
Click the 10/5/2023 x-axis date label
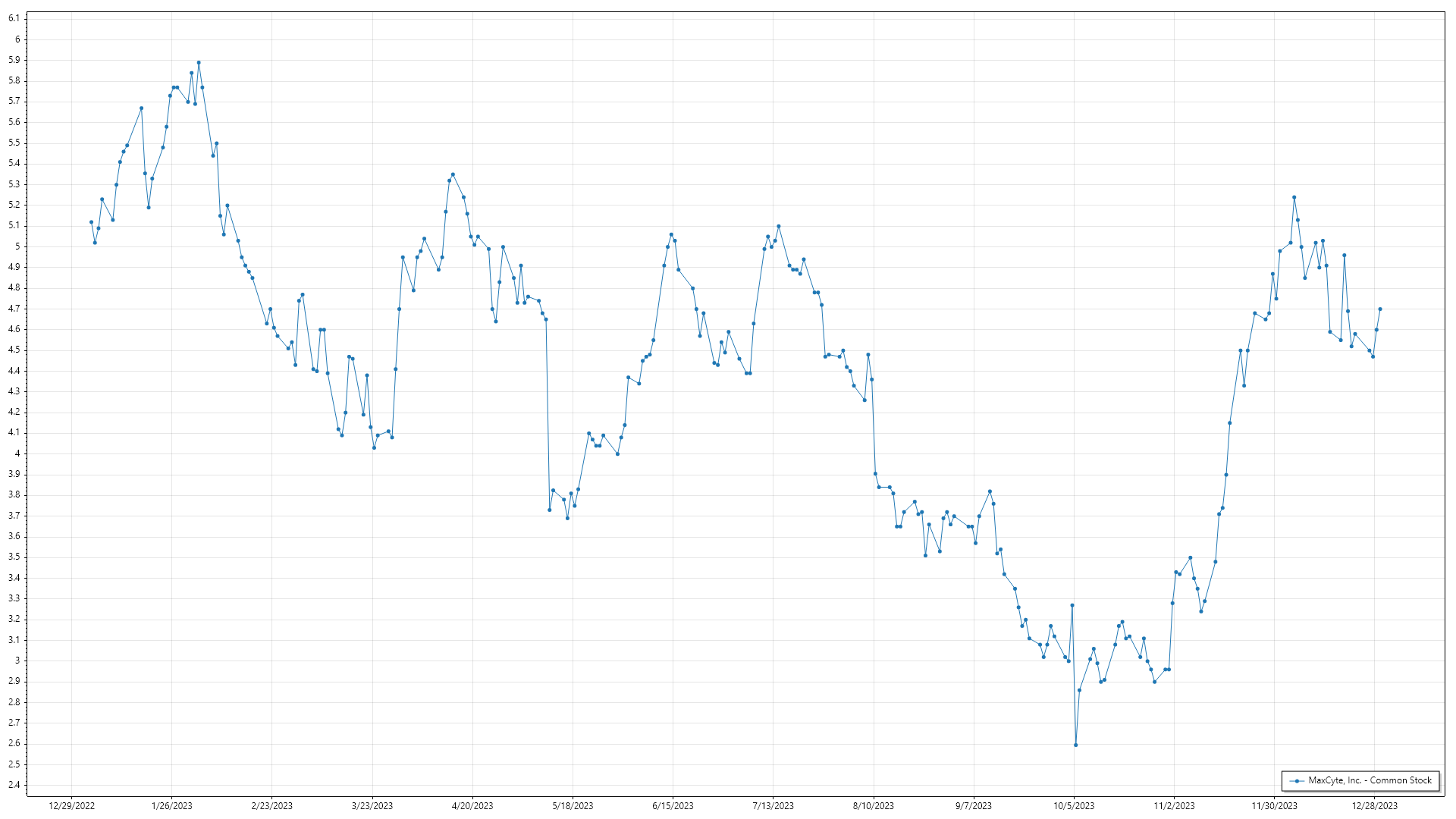[1074, 806]
